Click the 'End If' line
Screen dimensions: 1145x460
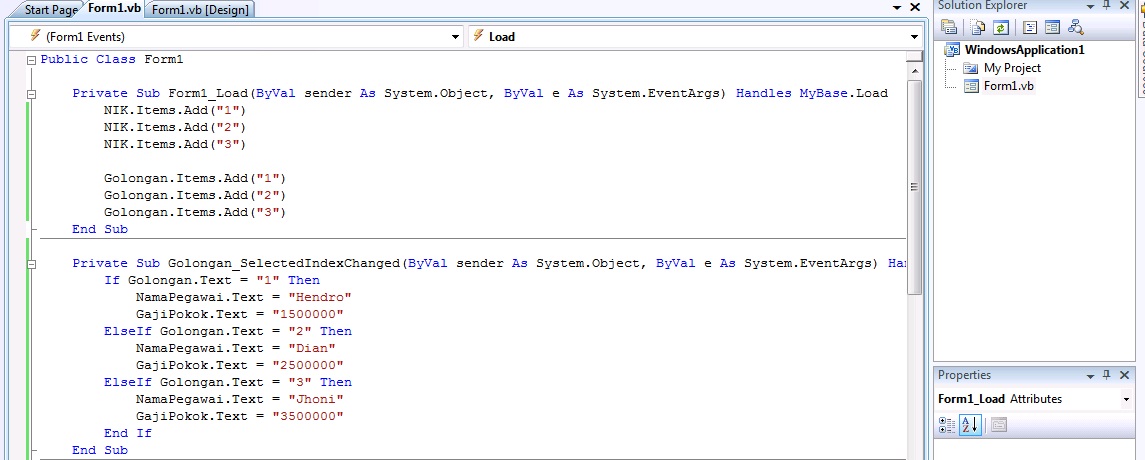point(128,433)
